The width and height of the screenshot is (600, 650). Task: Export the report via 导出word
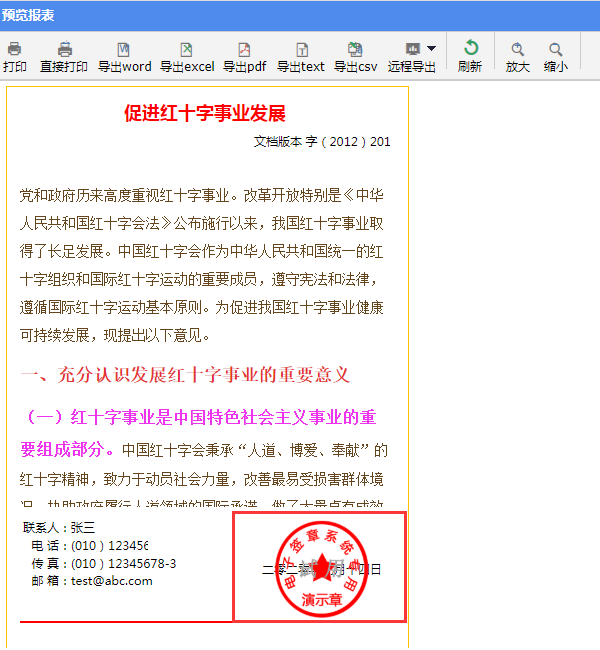(124, 49)
